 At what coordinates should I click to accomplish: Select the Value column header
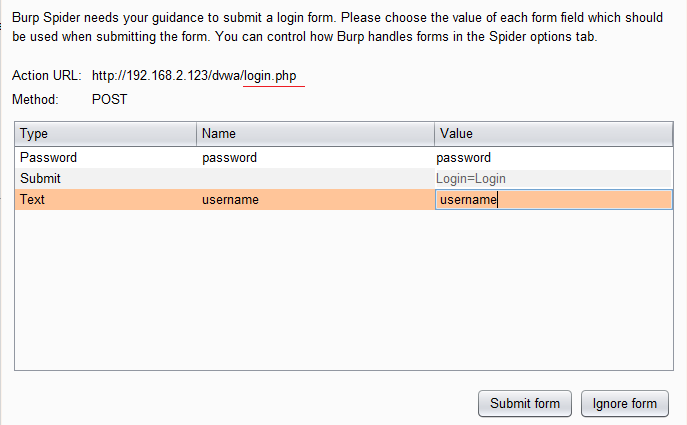click(x=553, y=133)
